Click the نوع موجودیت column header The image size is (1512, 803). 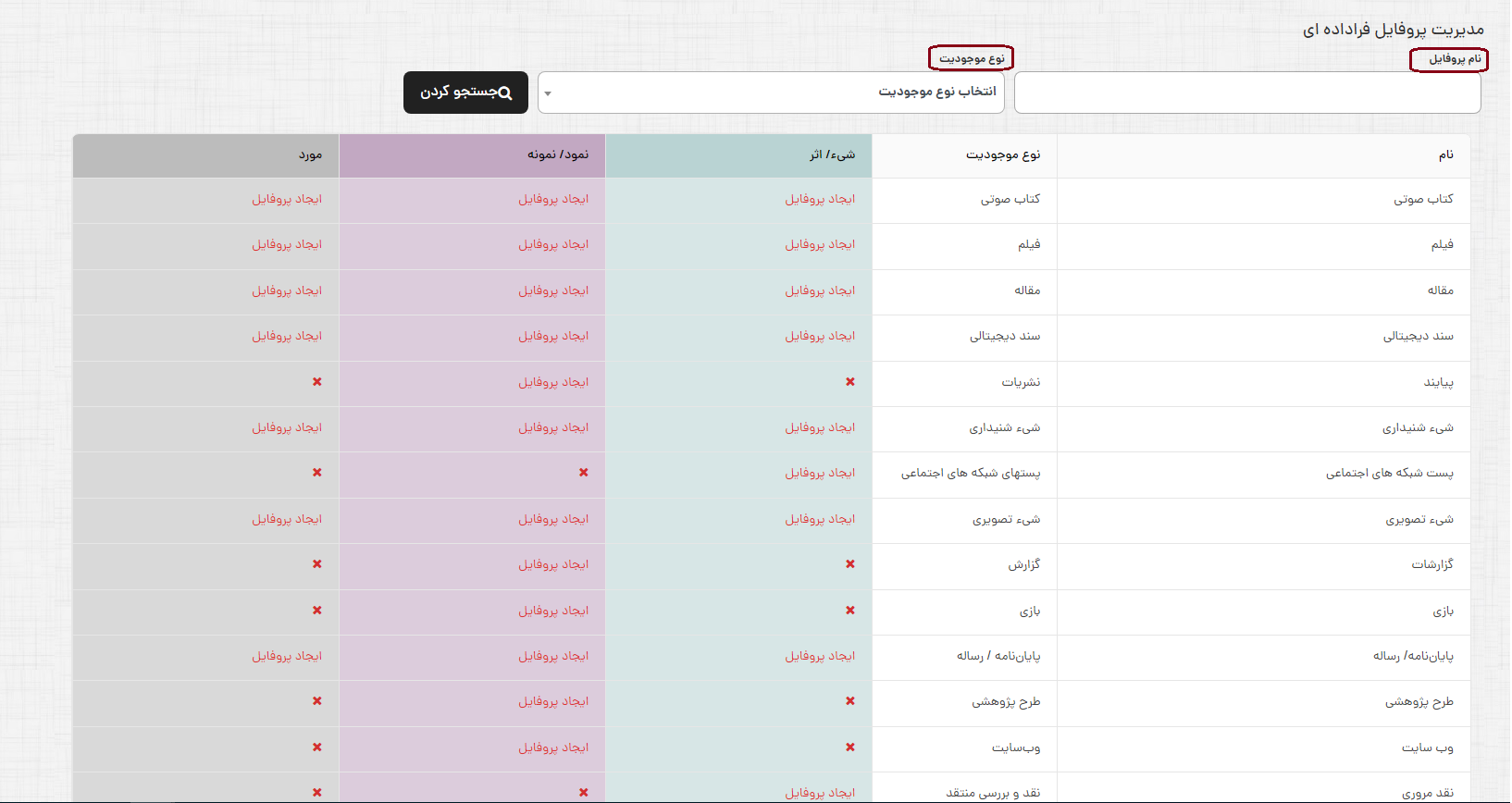click(x=1003, y=155)
